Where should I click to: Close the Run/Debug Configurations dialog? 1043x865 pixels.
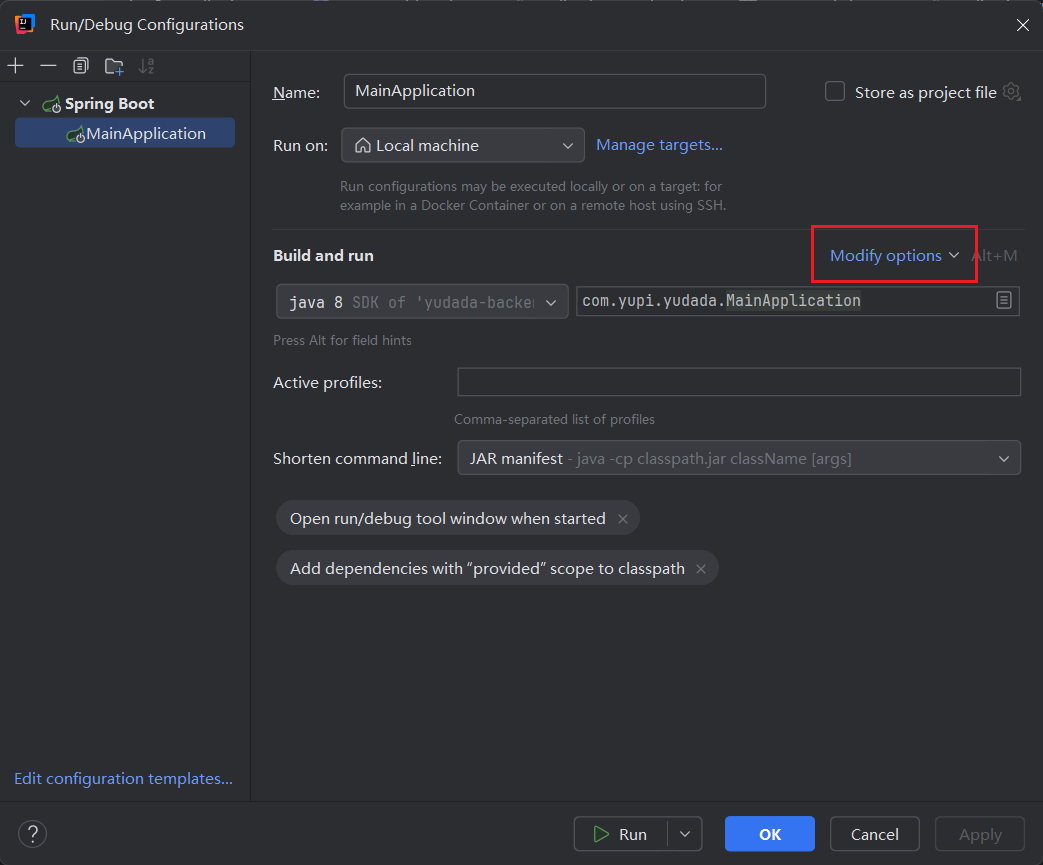tap(1022, 25)
